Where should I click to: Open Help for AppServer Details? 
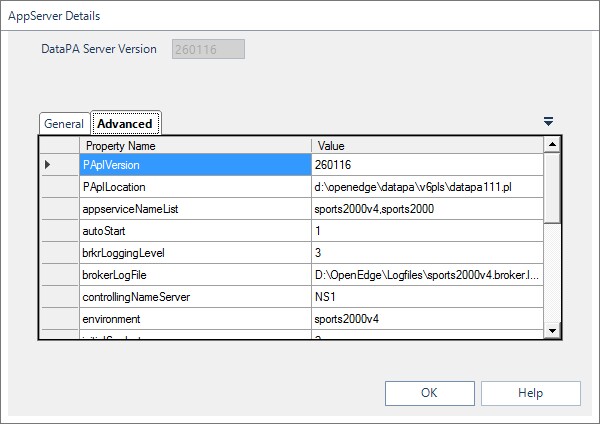tap(530, 393)
